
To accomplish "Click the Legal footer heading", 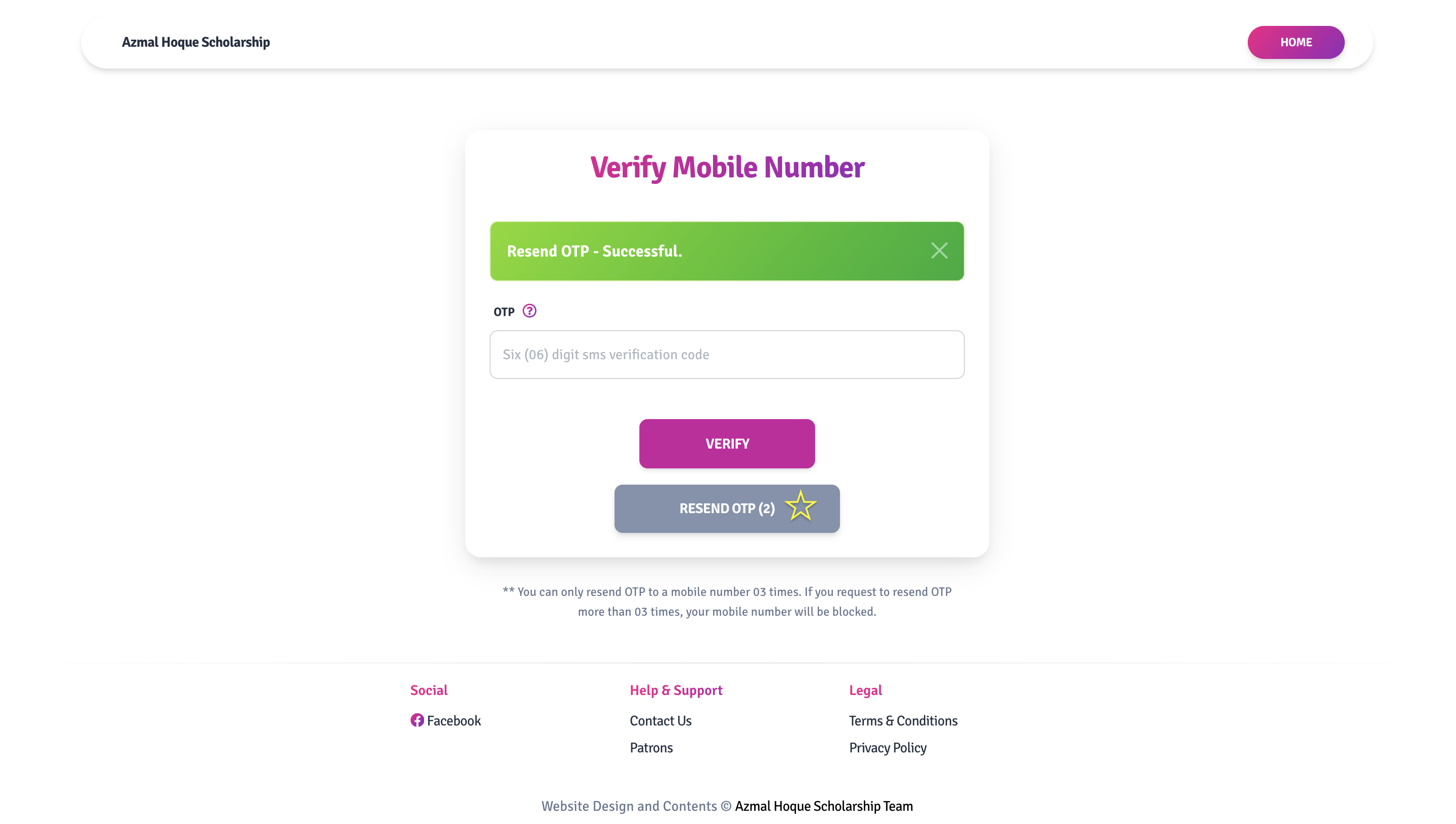I will [x=865, y=690].
